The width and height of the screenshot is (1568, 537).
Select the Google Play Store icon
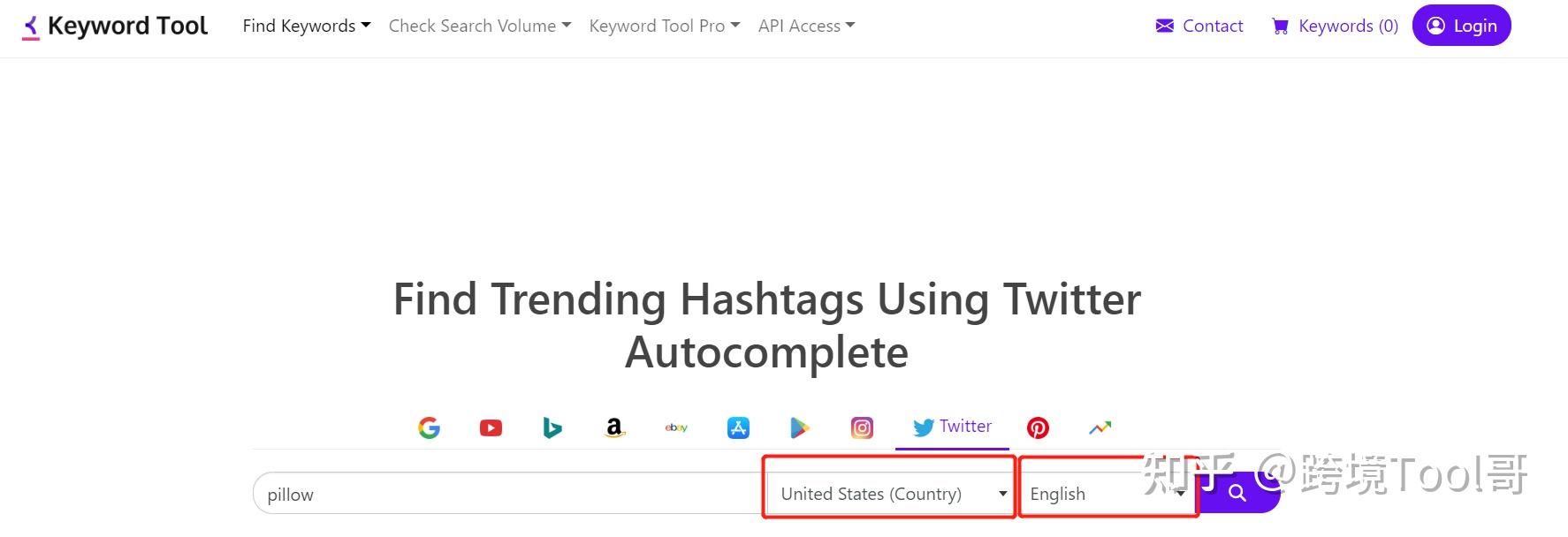(x=800, y=428)
